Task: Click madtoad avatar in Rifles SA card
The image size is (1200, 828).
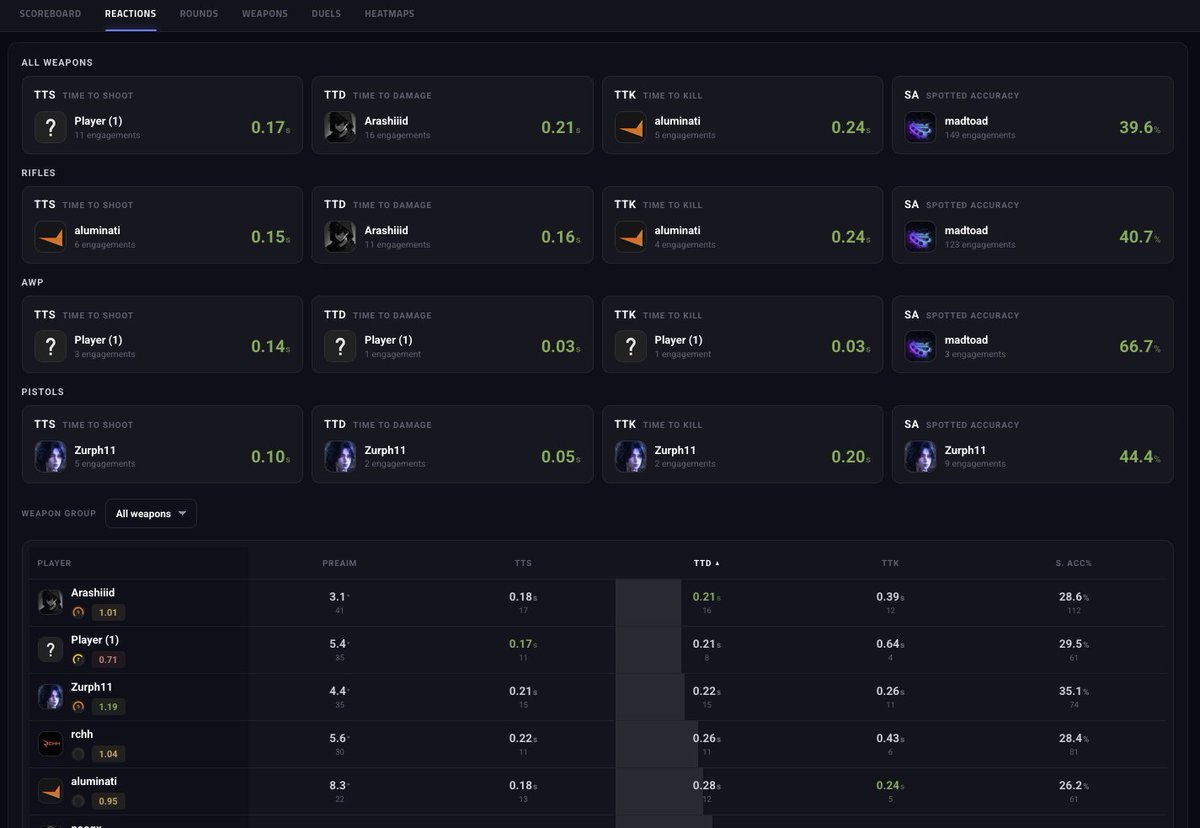Action: (x=920, y=237)
